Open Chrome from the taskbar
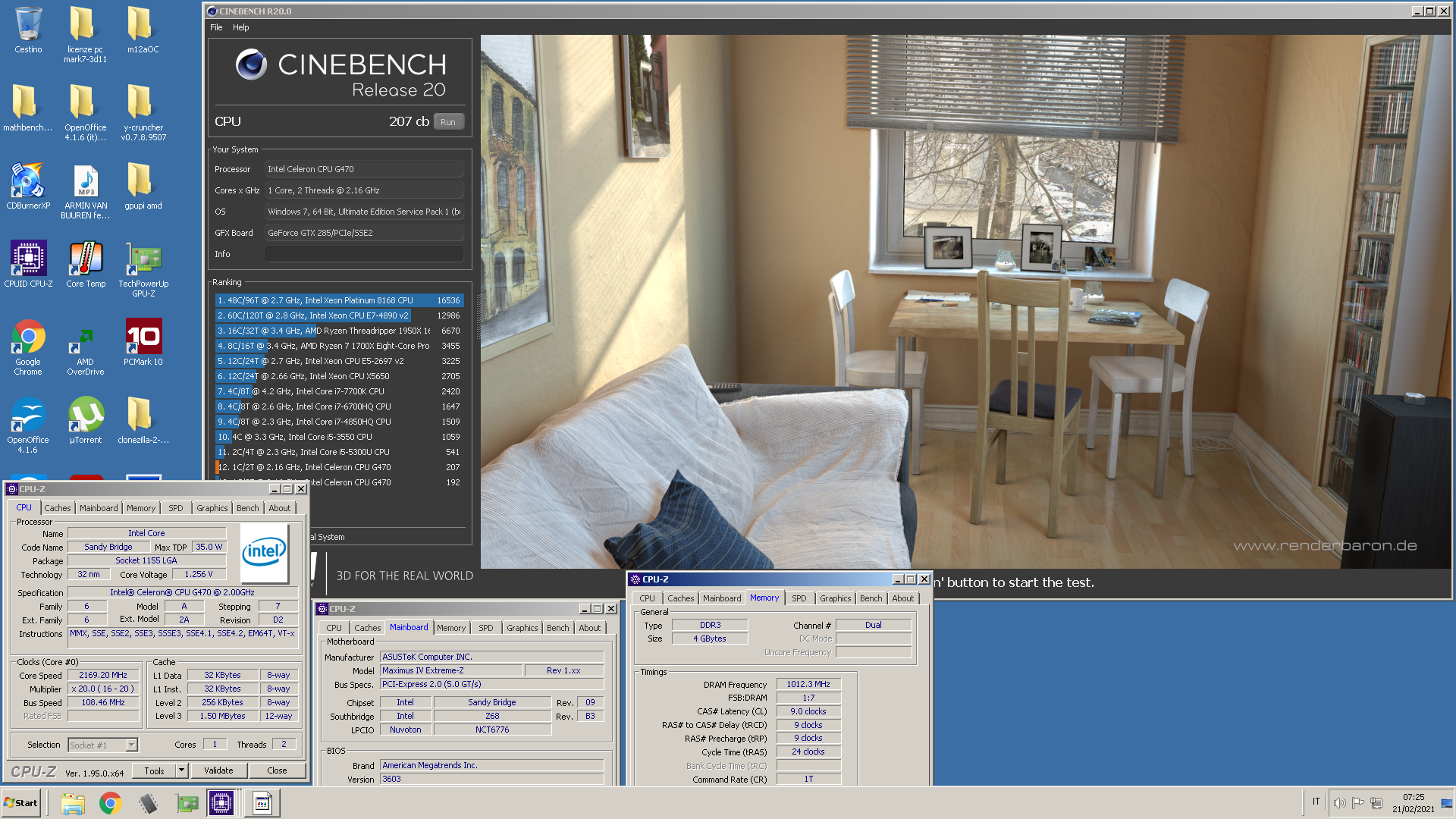 point(111,803)
